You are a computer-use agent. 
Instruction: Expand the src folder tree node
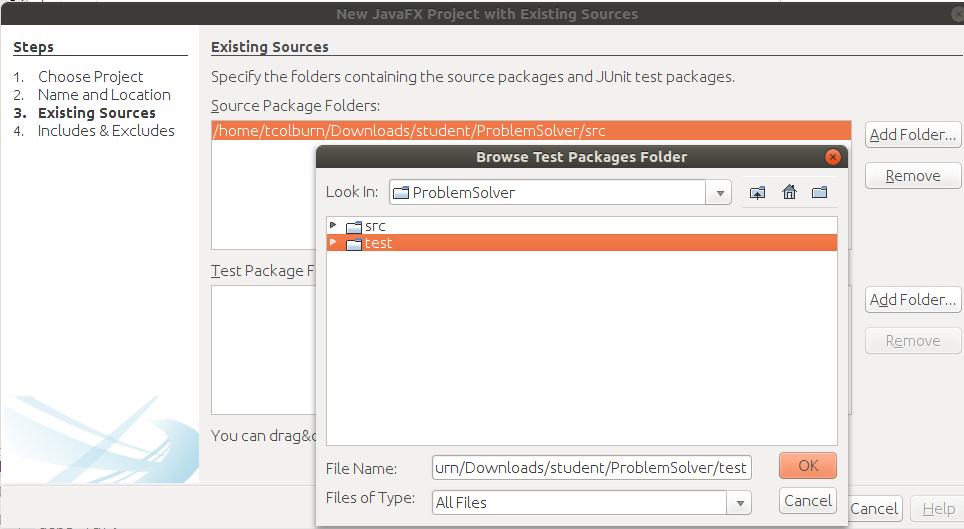(333, 225)
